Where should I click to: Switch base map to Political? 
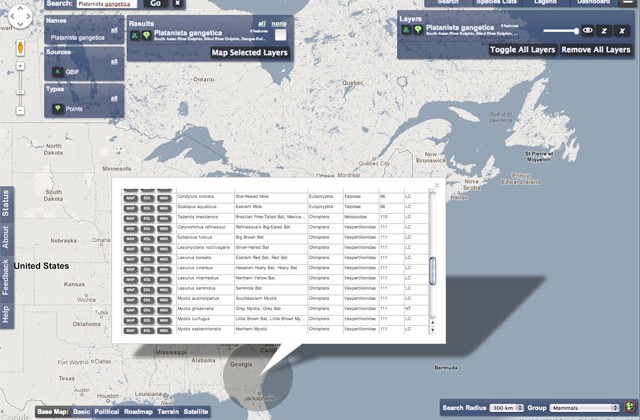click(x=107, y=411)
